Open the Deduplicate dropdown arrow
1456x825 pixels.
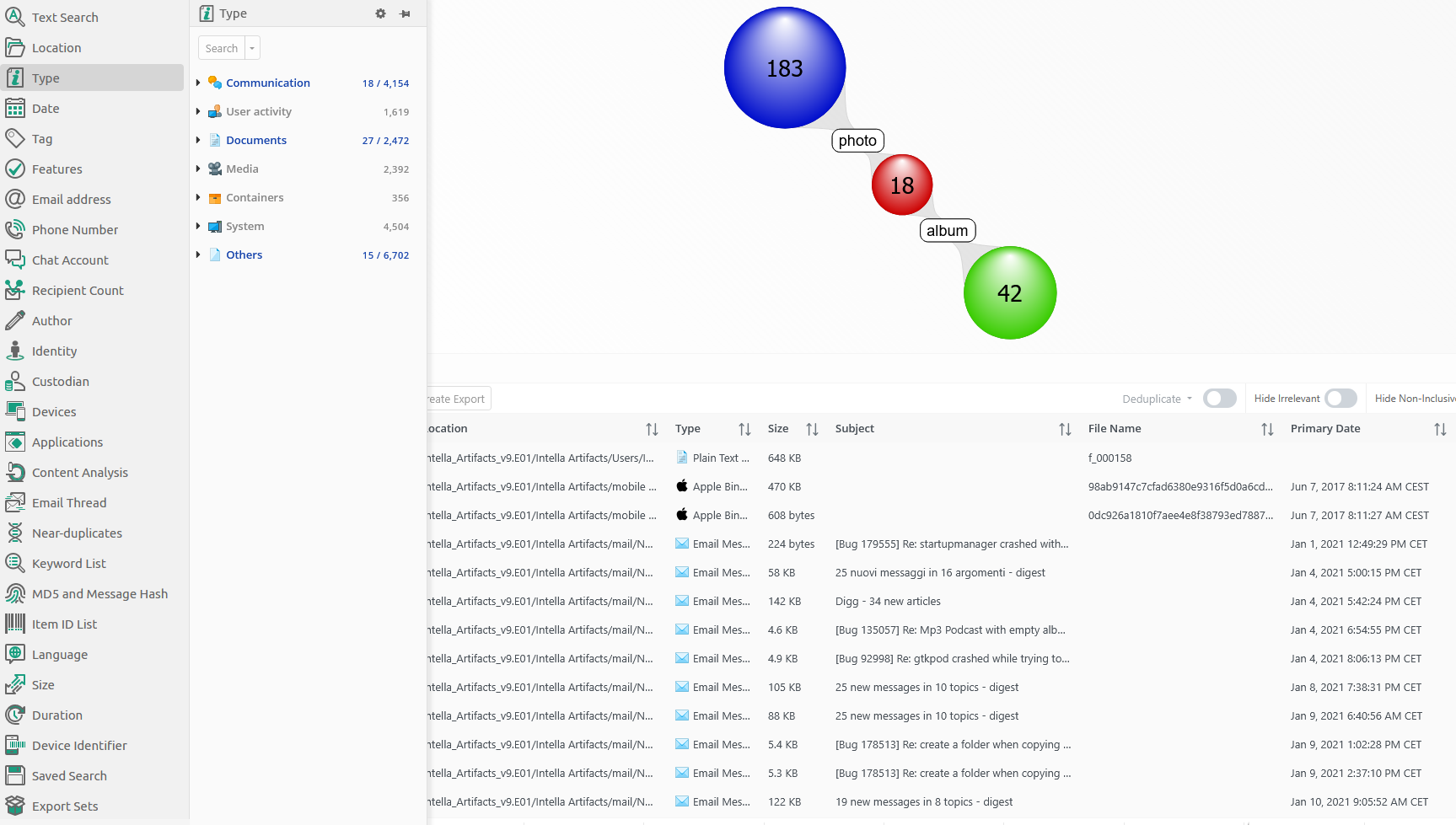pos(1190,399)
